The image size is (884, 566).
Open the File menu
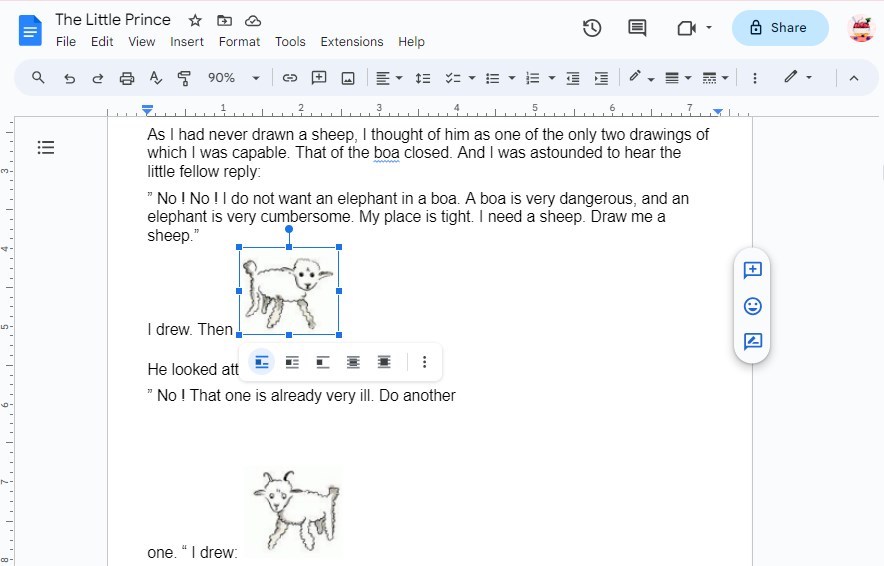pos(66,42)
